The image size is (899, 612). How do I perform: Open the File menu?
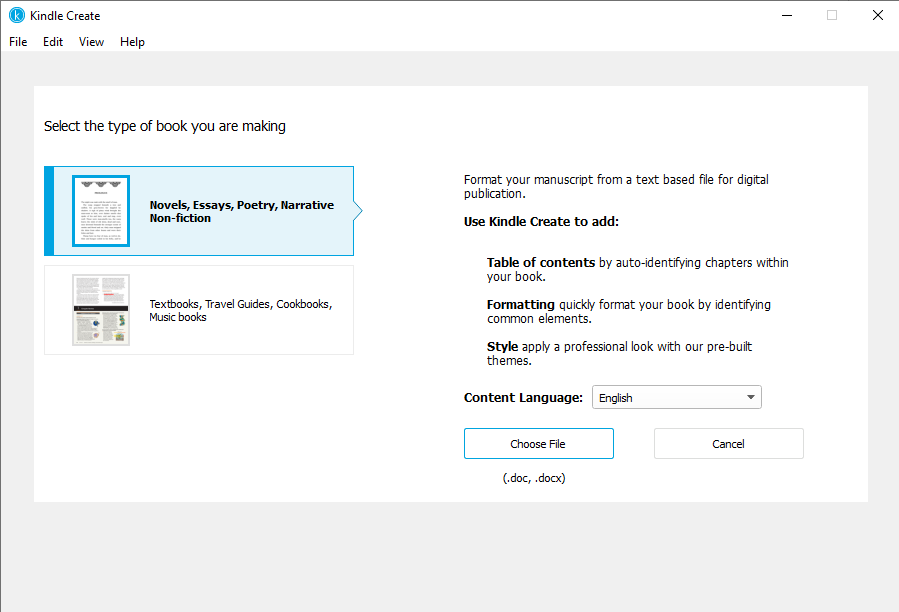pos(18,42)
